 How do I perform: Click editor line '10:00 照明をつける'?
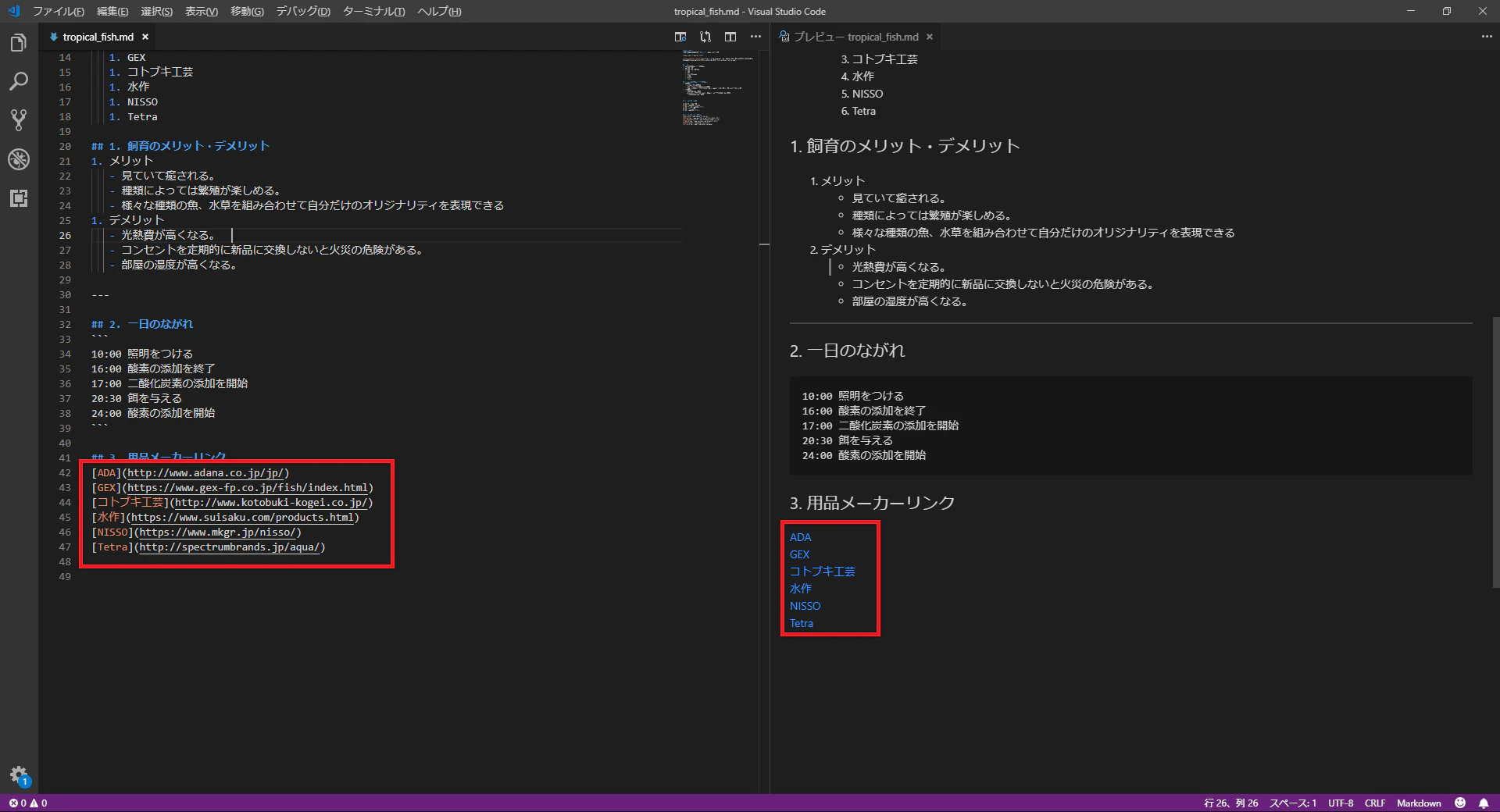click(141, 354)
